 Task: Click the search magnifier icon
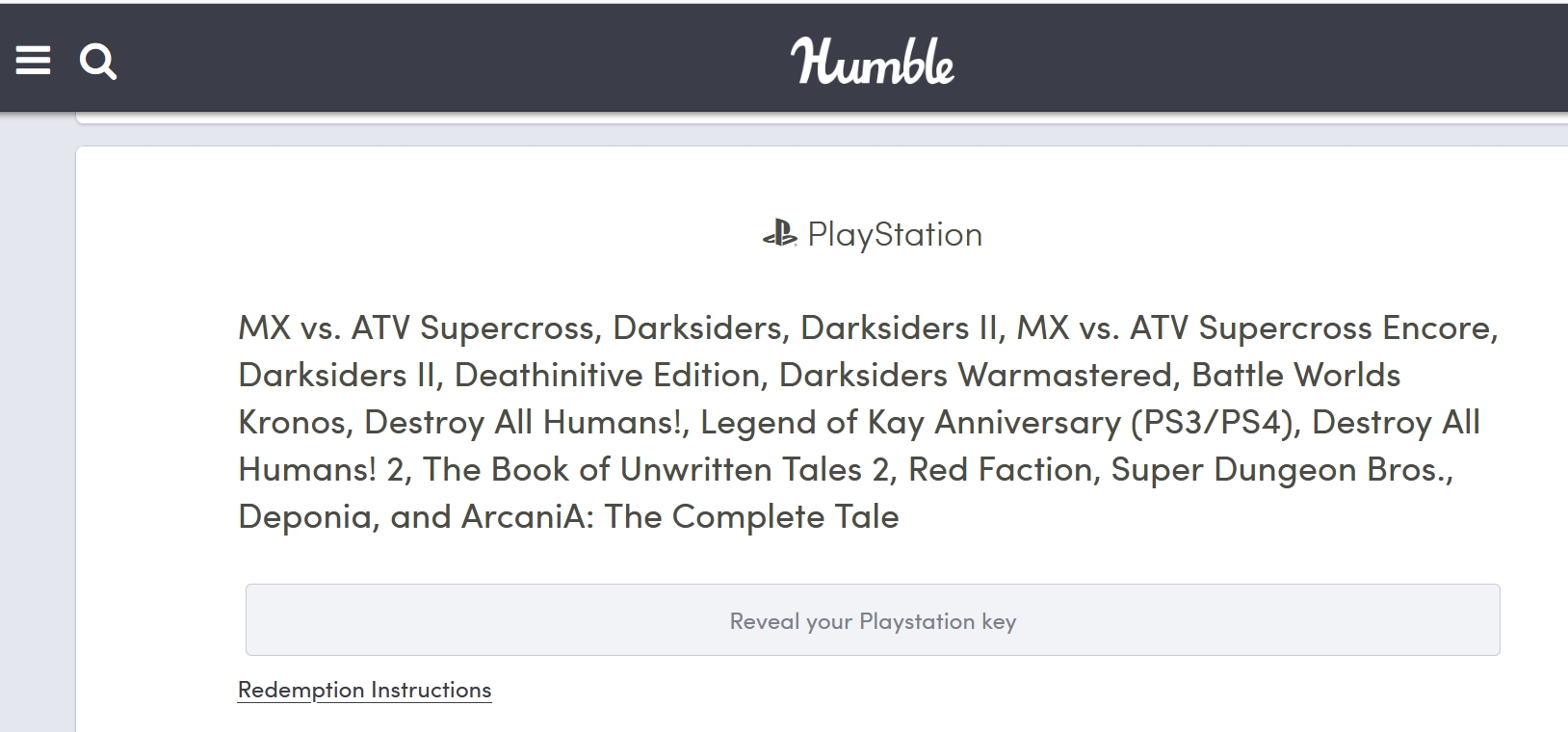(97, 63)
